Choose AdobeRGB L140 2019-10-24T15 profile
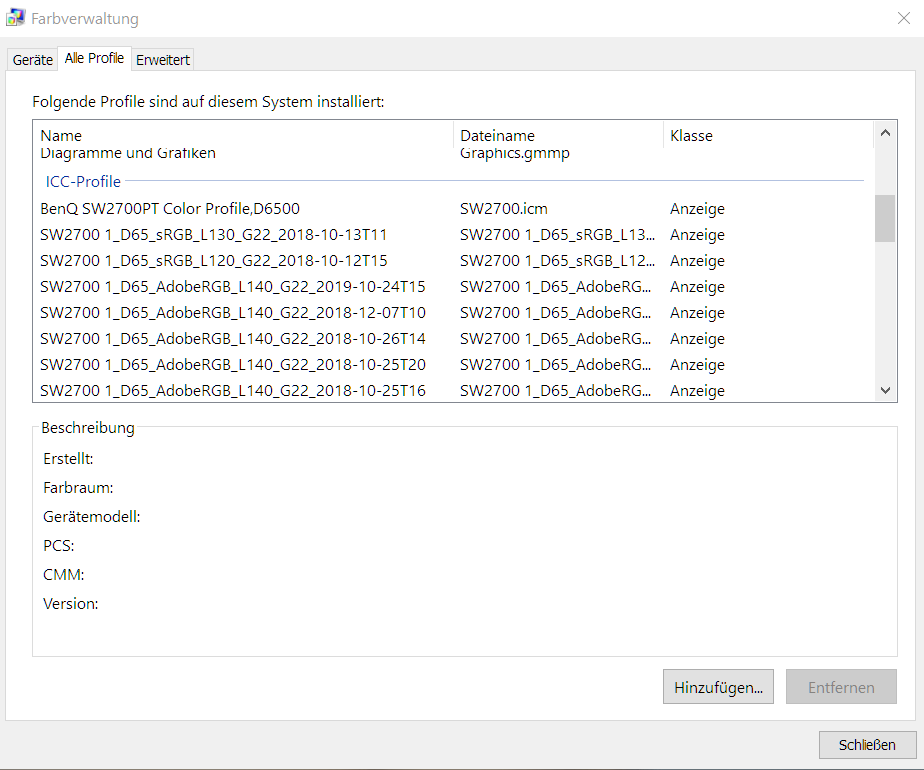 232,287
